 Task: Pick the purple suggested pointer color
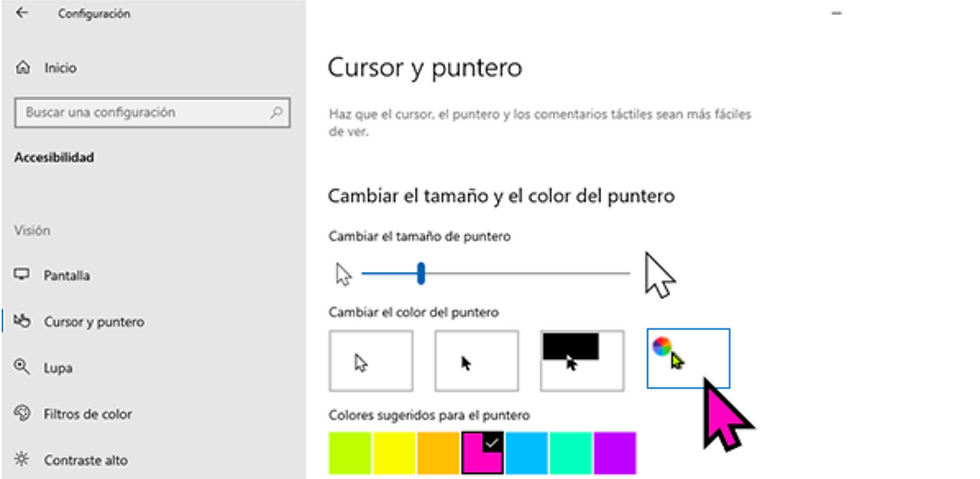[615, 453]
